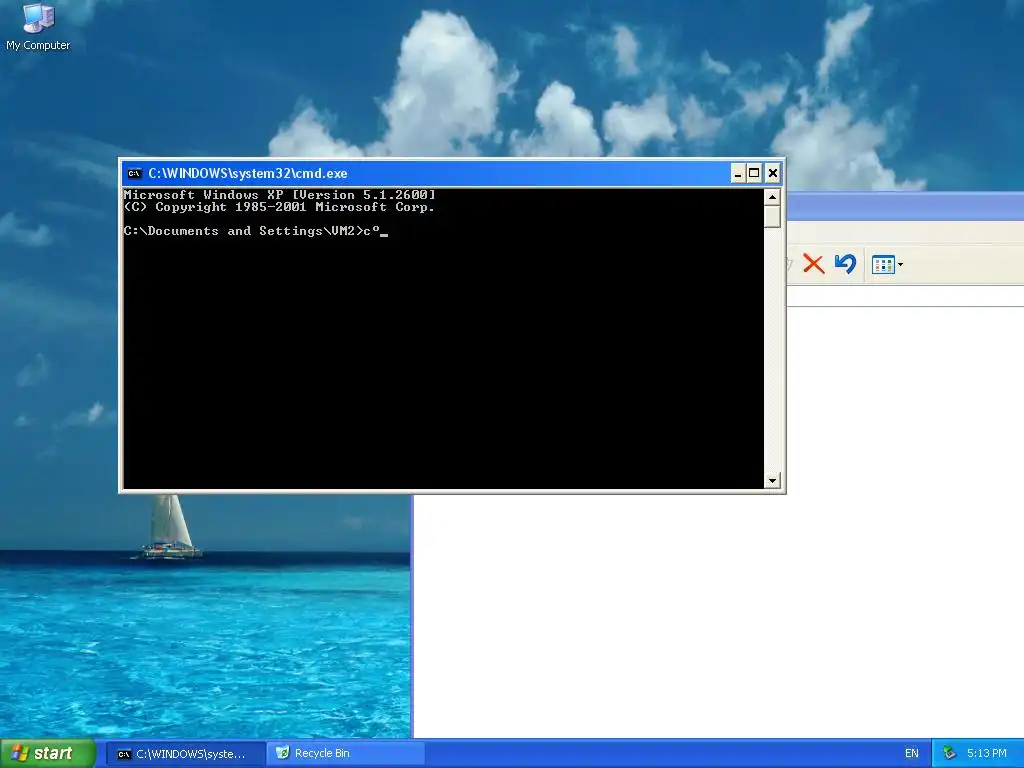Click the cmd.exe title bar system icon

(x=135, y=173)
